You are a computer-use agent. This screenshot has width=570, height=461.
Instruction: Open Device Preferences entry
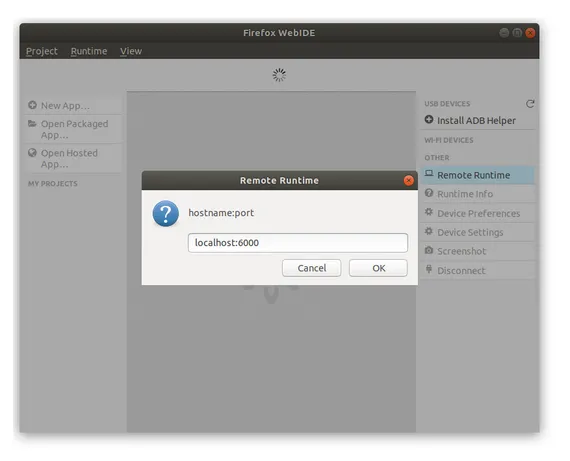(478, 213)
